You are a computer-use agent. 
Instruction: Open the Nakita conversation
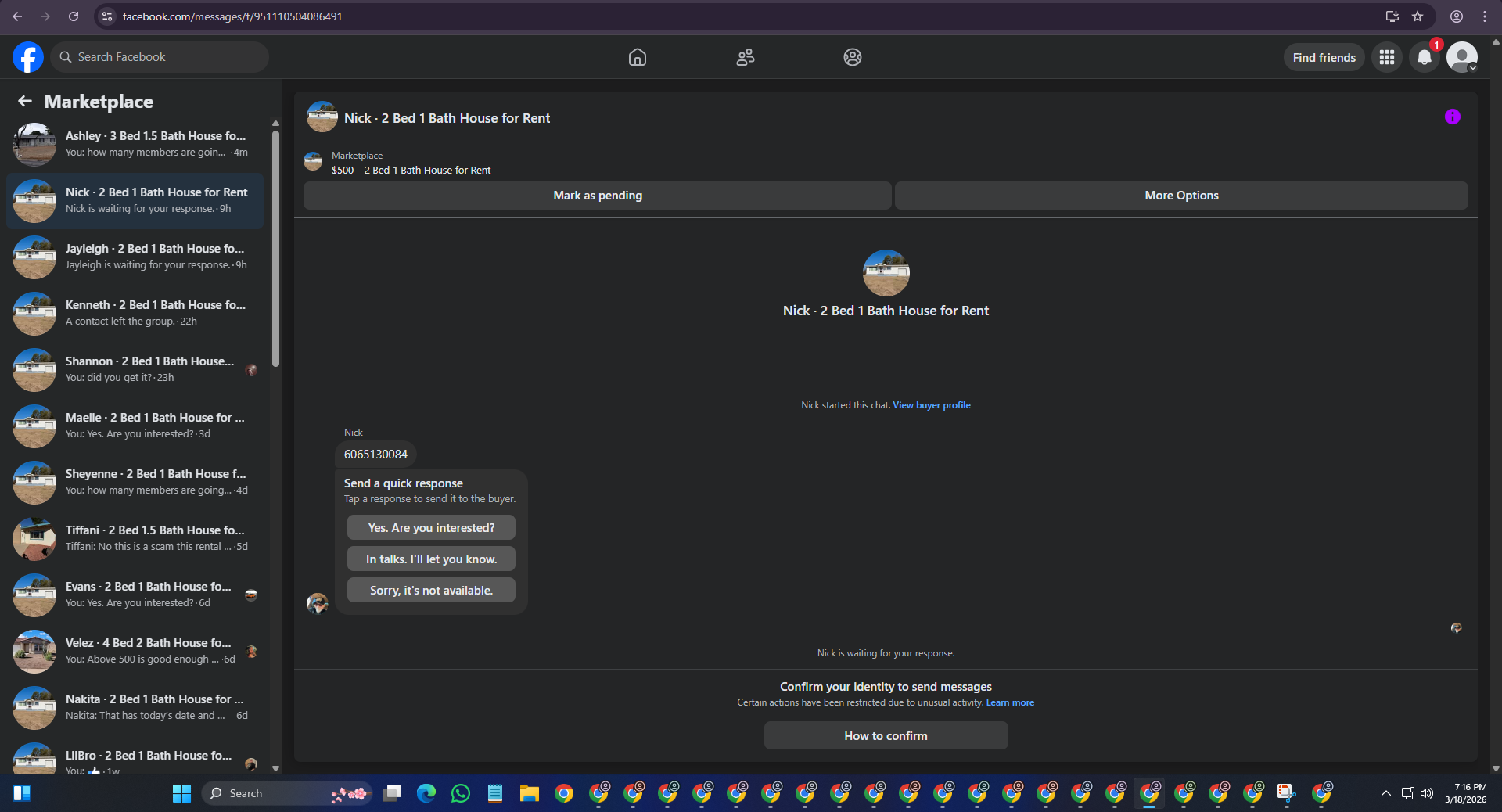pos(135,707)
